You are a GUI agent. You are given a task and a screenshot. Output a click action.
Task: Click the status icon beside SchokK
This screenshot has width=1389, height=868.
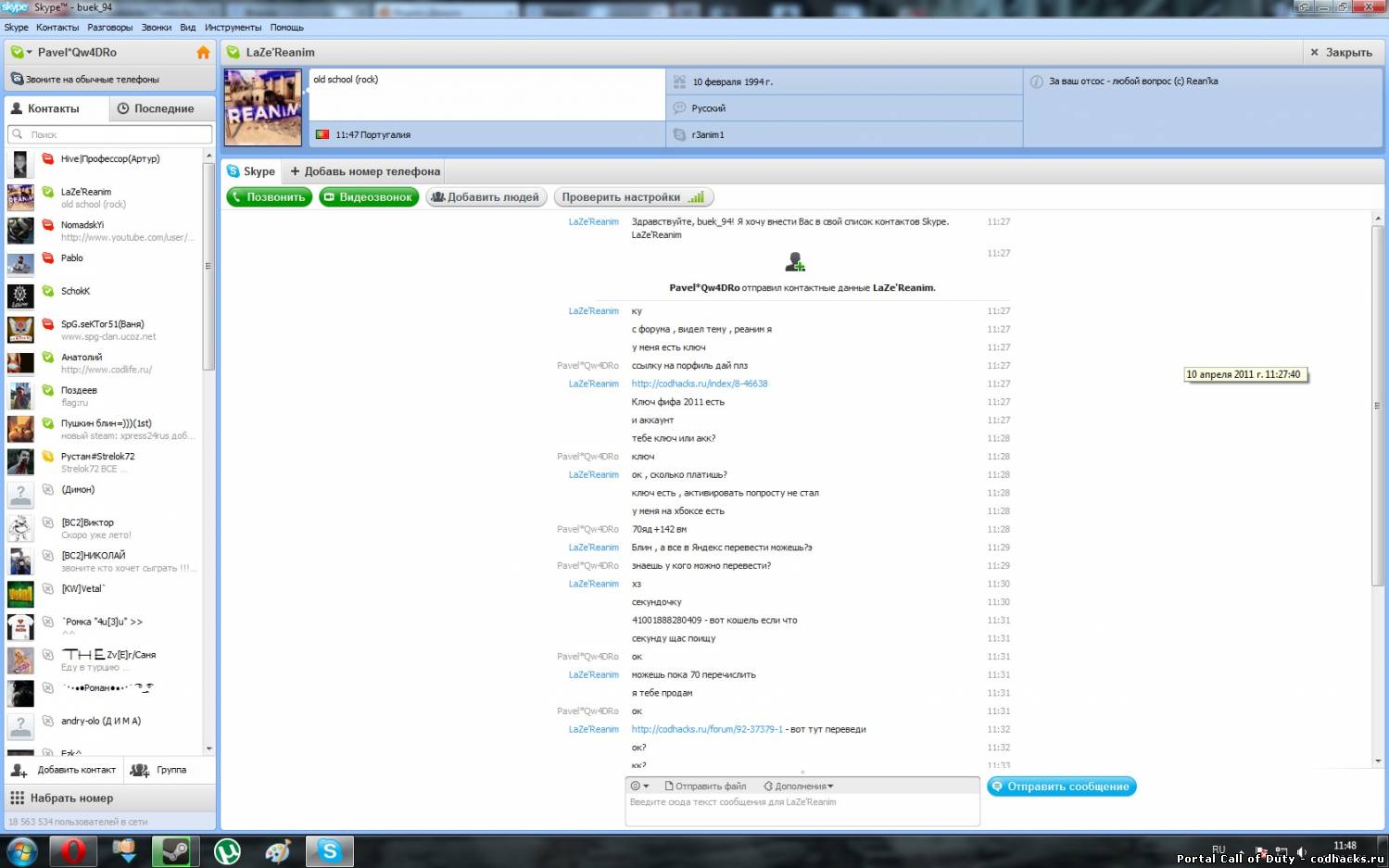(x=48, y=292)
